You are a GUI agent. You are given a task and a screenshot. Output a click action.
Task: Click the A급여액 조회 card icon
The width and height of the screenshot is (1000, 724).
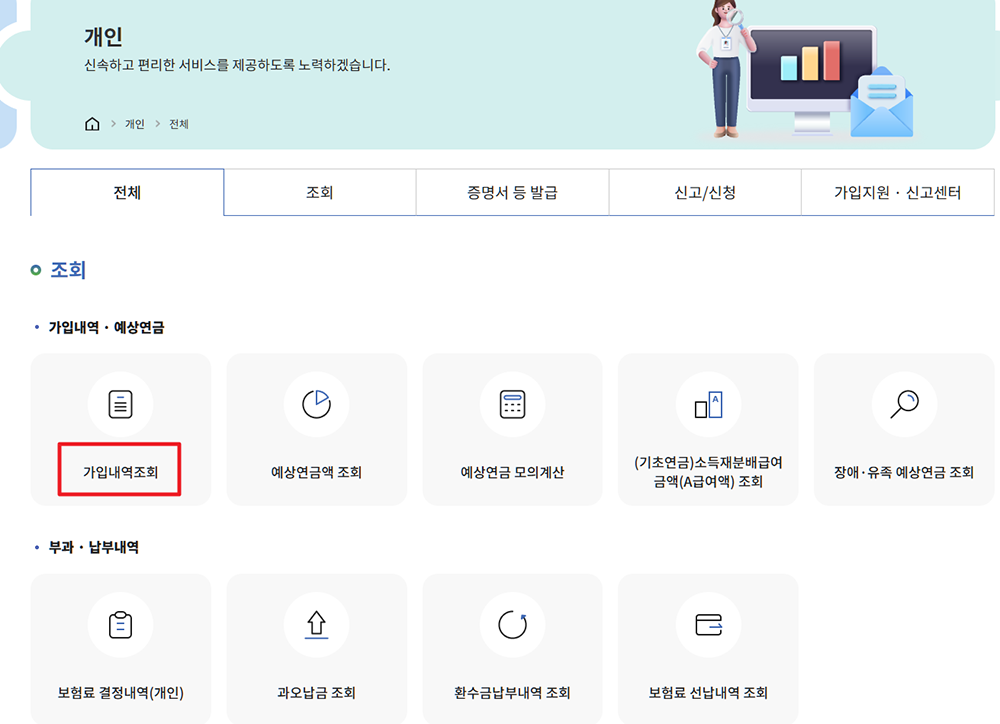(708, 405)
